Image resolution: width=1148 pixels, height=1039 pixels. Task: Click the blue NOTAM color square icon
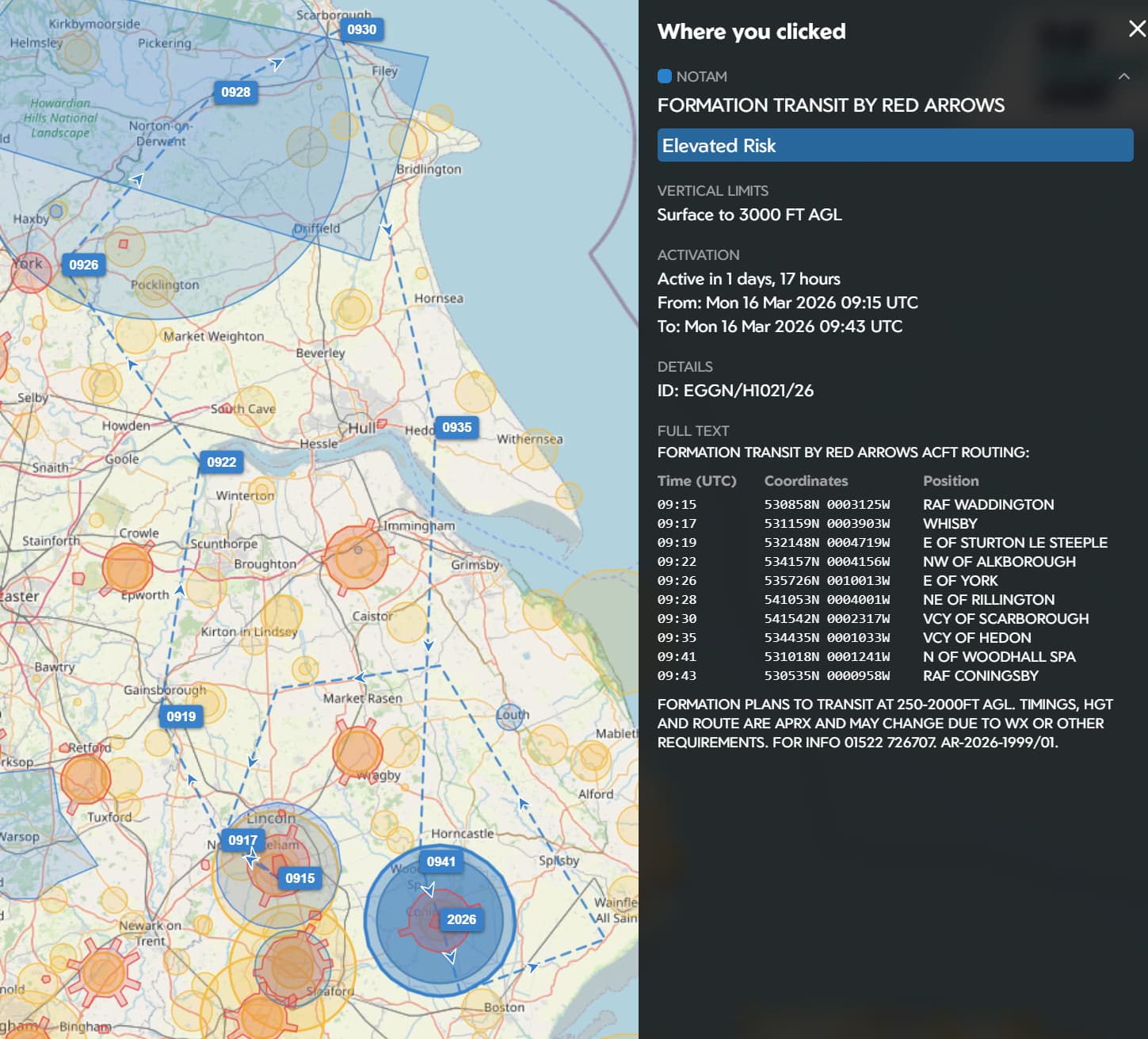tap(665, 77)
